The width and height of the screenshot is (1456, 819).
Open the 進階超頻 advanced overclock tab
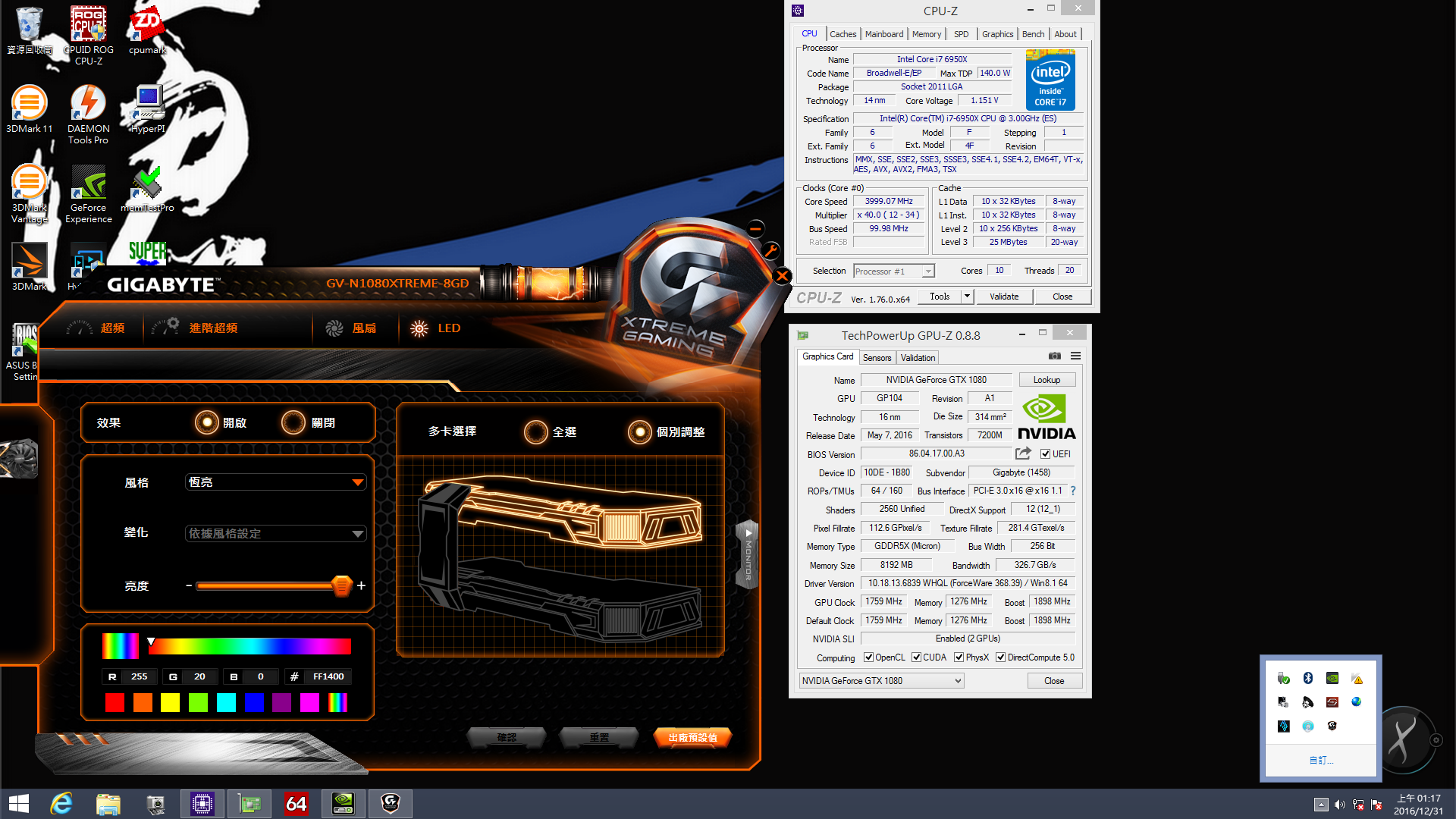click(x=196, y=328)
